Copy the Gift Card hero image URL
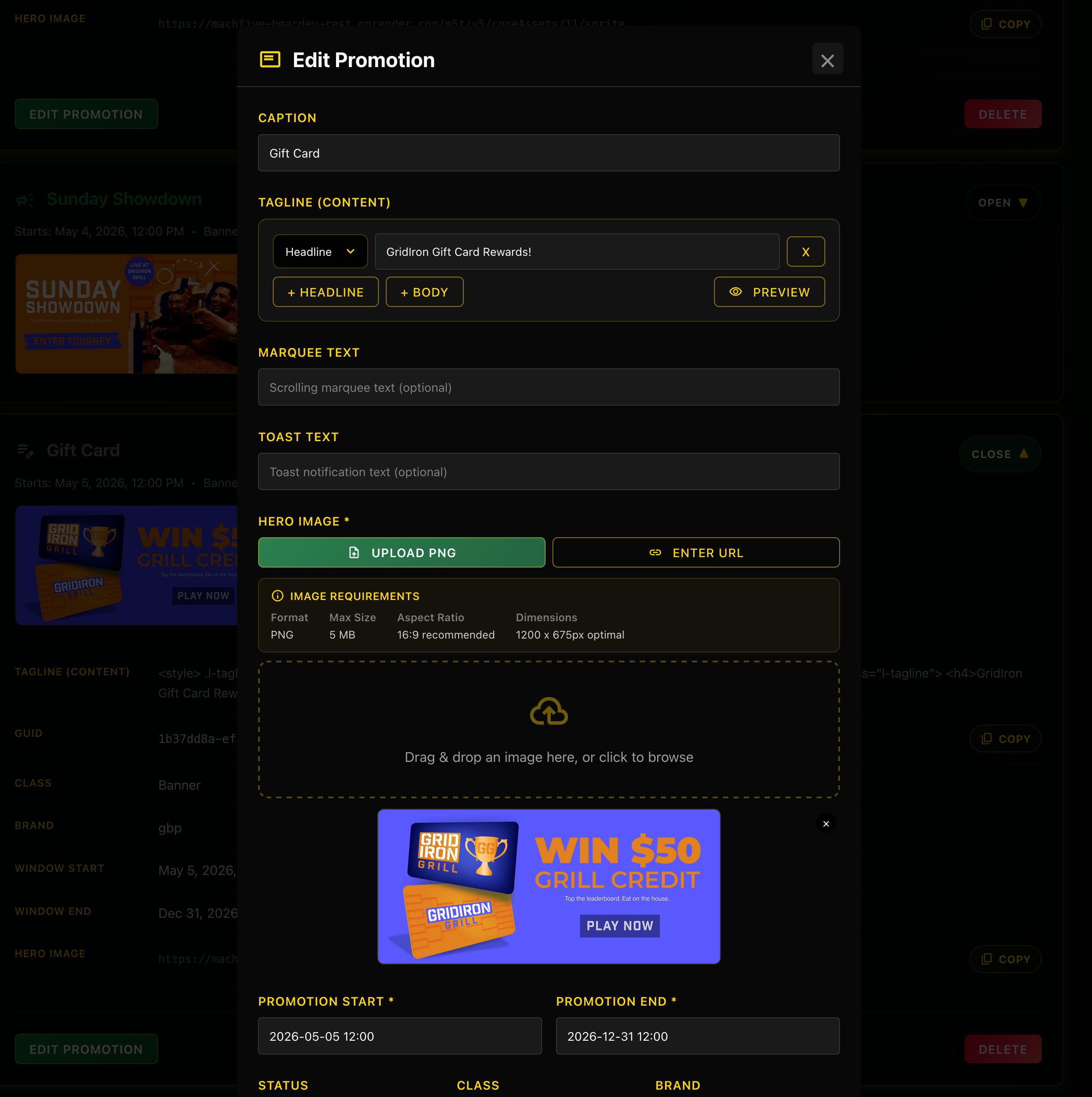1092x1097 pixels. coord(1005,959)
